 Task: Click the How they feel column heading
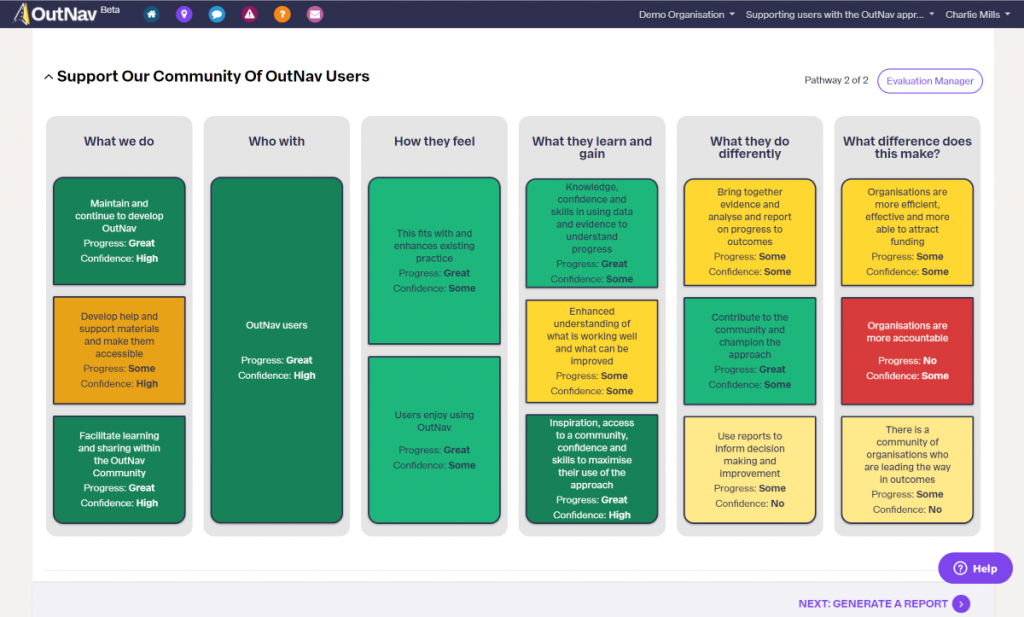[x=434, y=141]
